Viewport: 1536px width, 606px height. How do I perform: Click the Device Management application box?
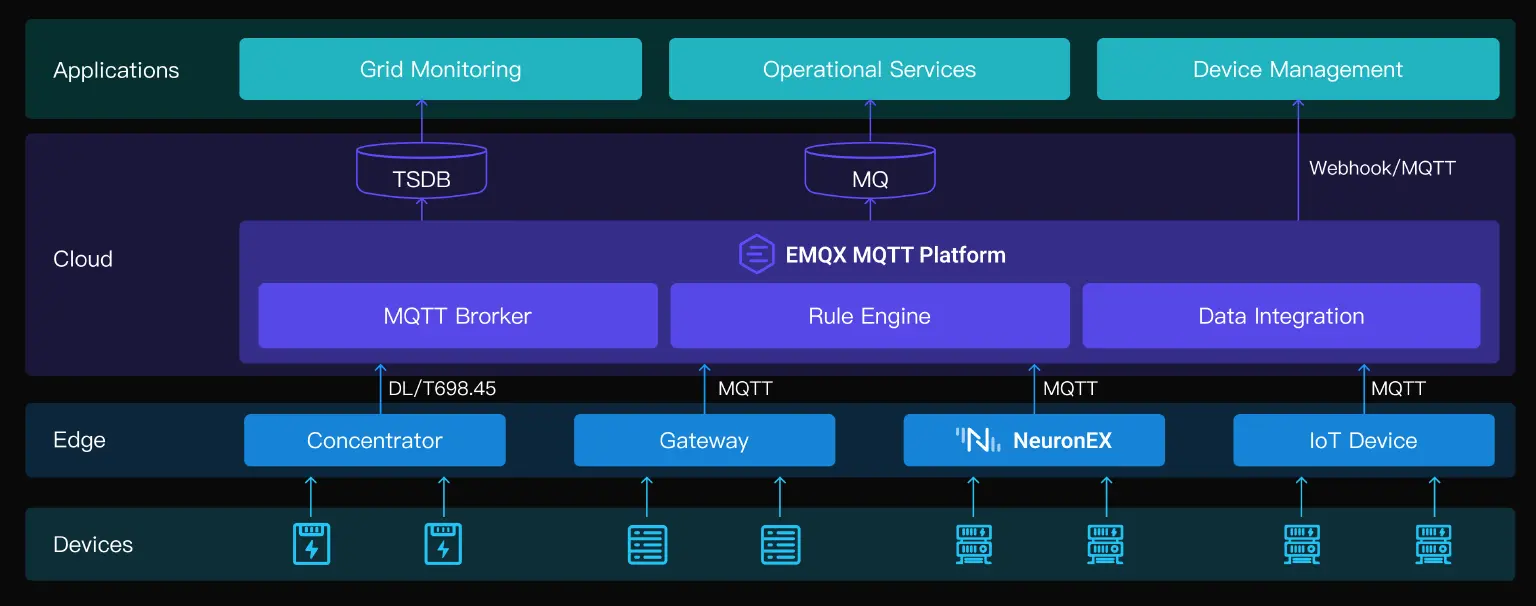pyautogui.click(x=1297, y=70)
